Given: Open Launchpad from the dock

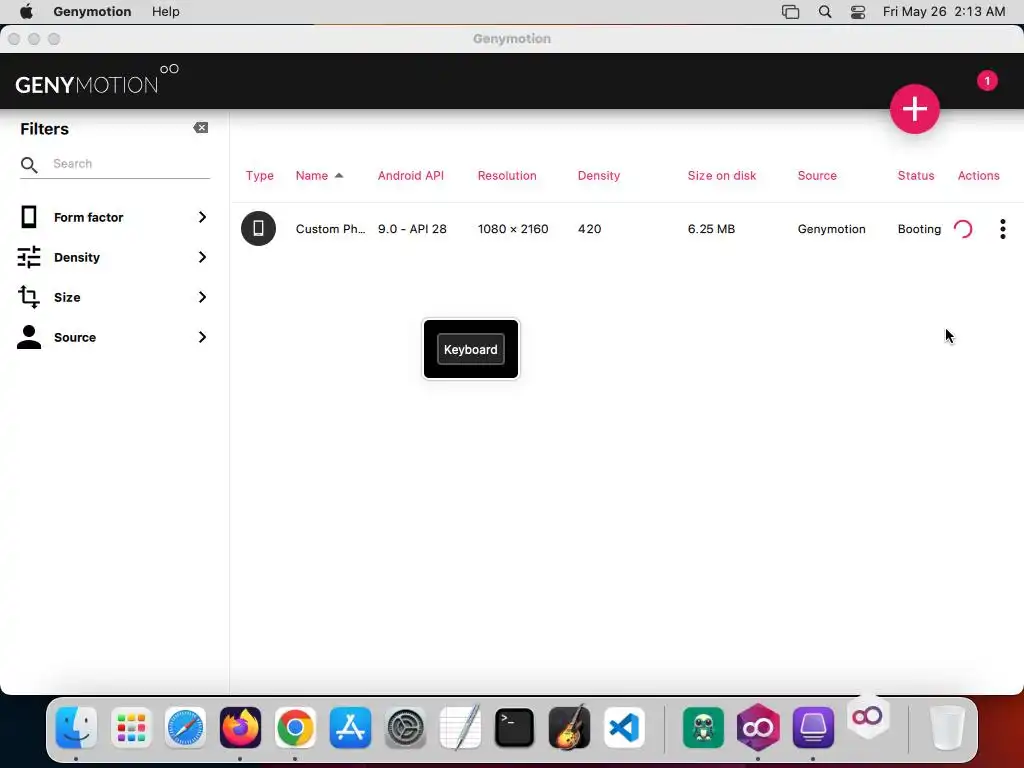Looking at the screenshot, I should point(131,728).
